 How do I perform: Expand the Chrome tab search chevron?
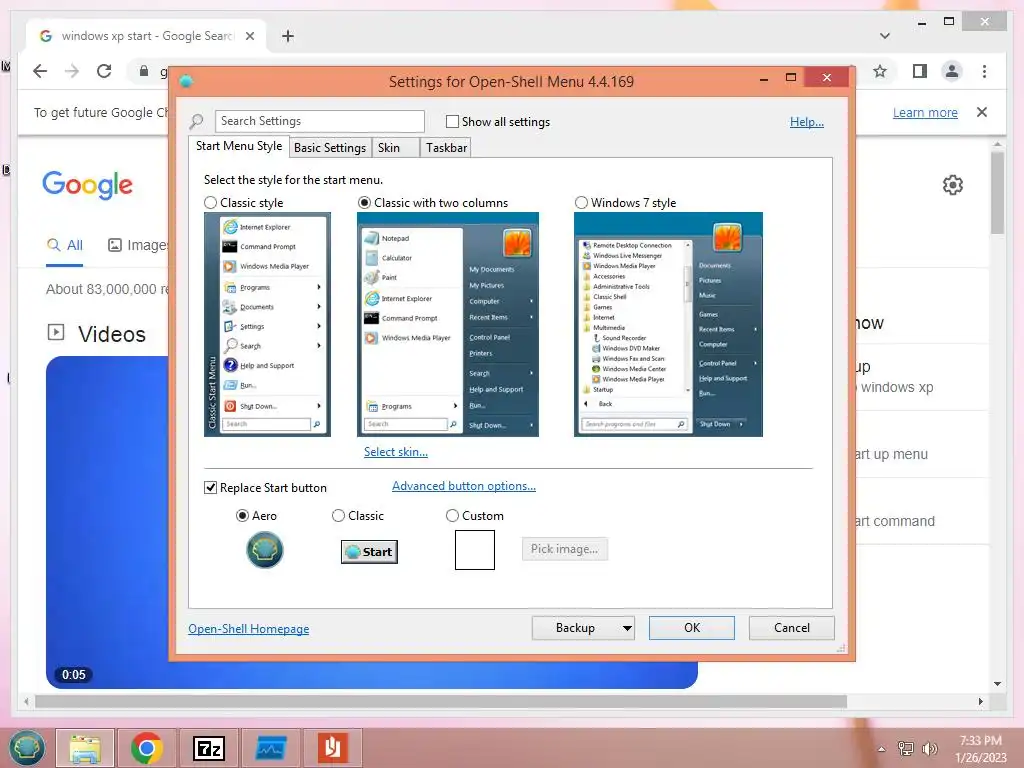tap(885, 36)
